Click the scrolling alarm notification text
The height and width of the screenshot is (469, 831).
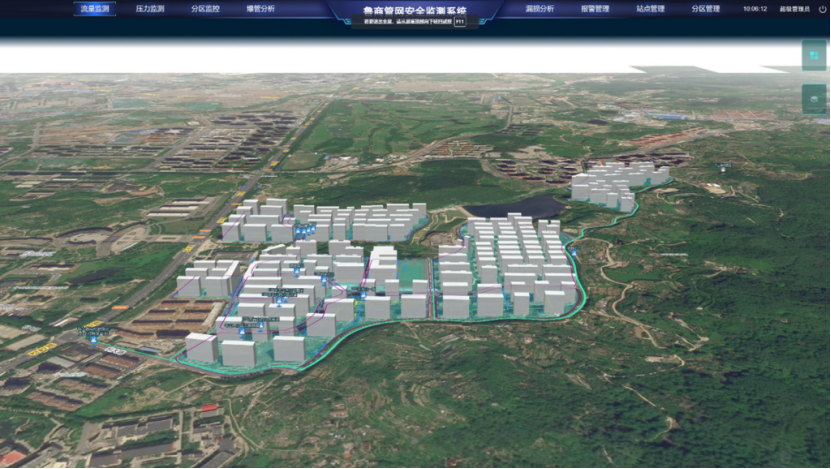401,20
